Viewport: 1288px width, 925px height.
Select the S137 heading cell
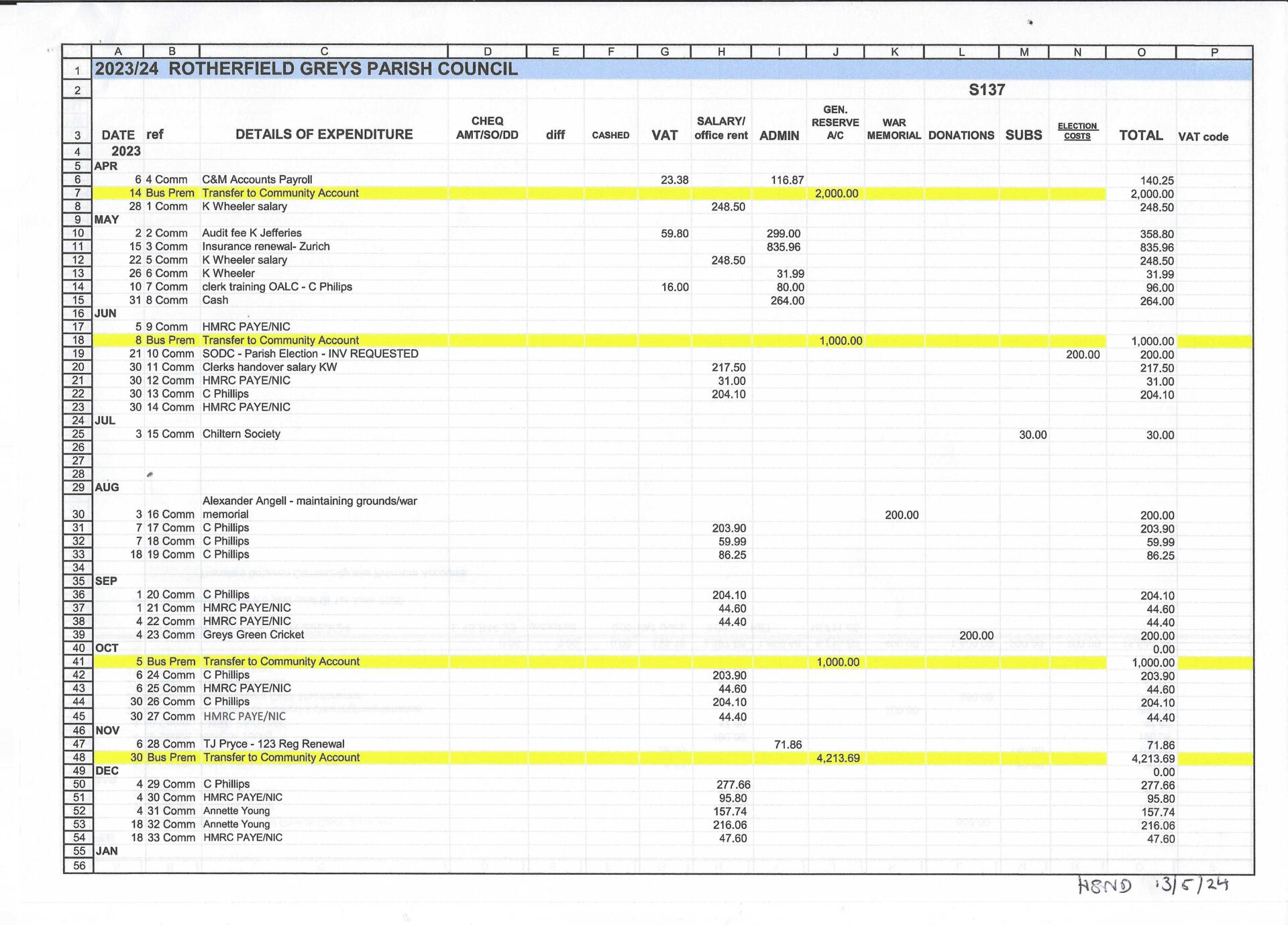click(986, 90)
